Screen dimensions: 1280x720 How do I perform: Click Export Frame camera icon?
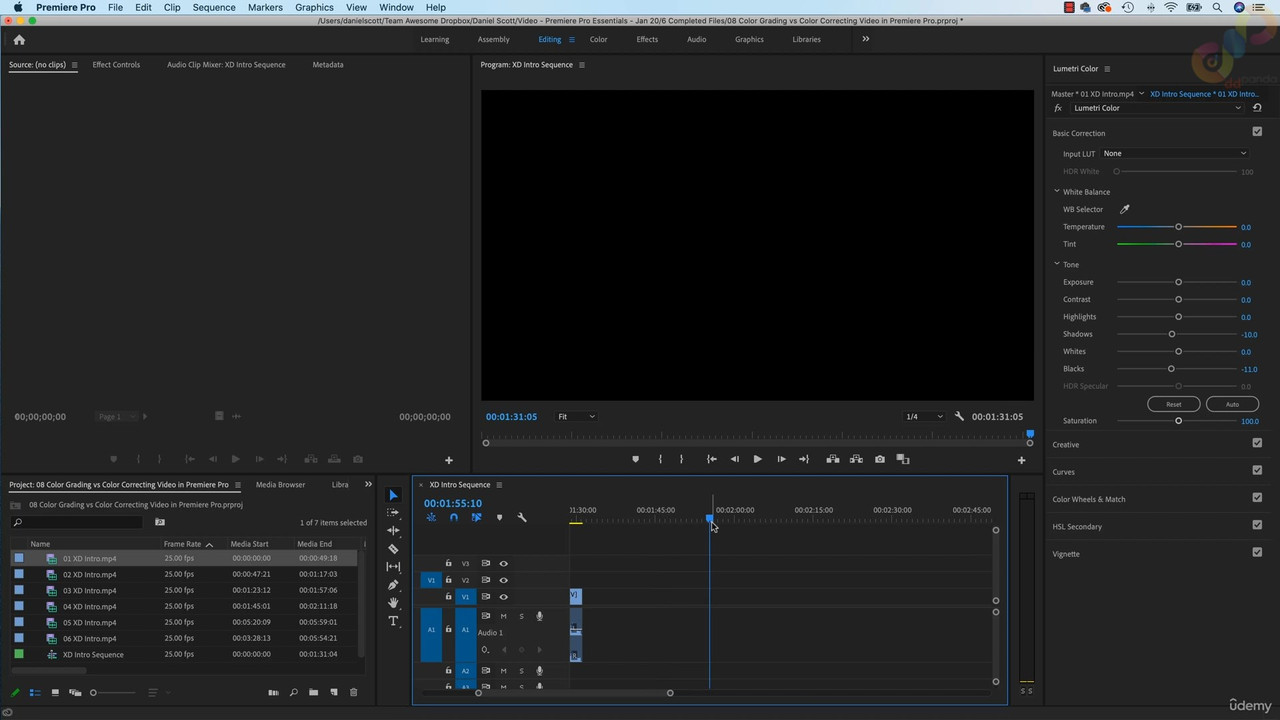879,459
